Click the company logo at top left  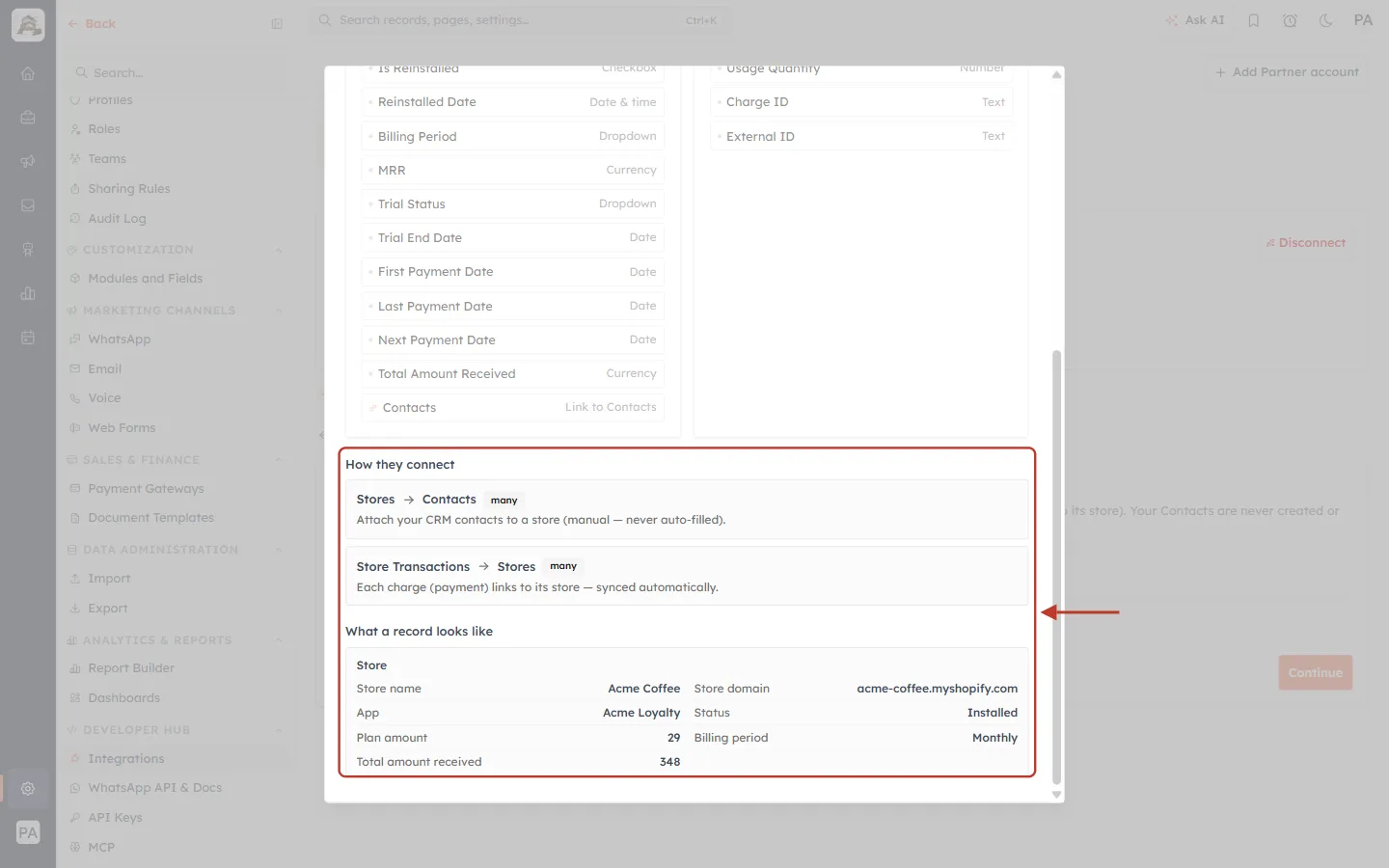pyautogui.click(x=28, y=25)
